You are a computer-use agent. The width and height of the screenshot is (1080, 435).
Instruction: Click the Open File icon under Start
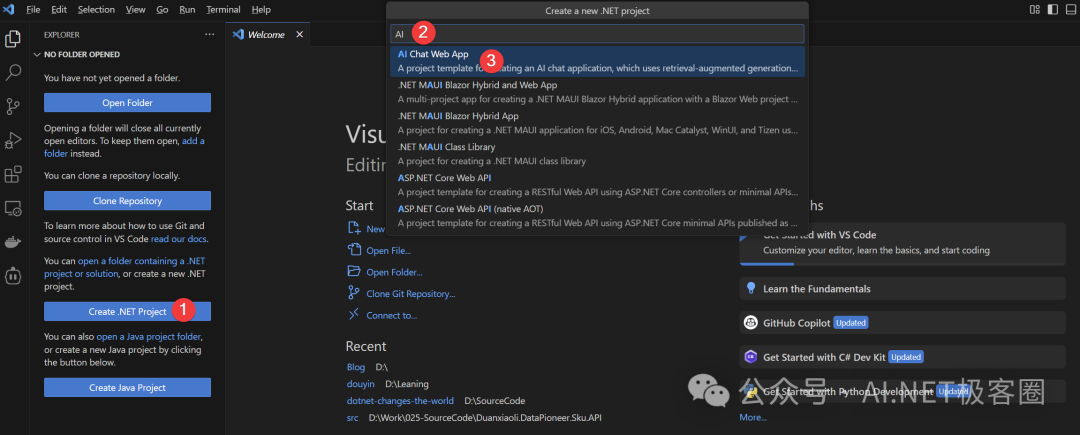[354, 250]
